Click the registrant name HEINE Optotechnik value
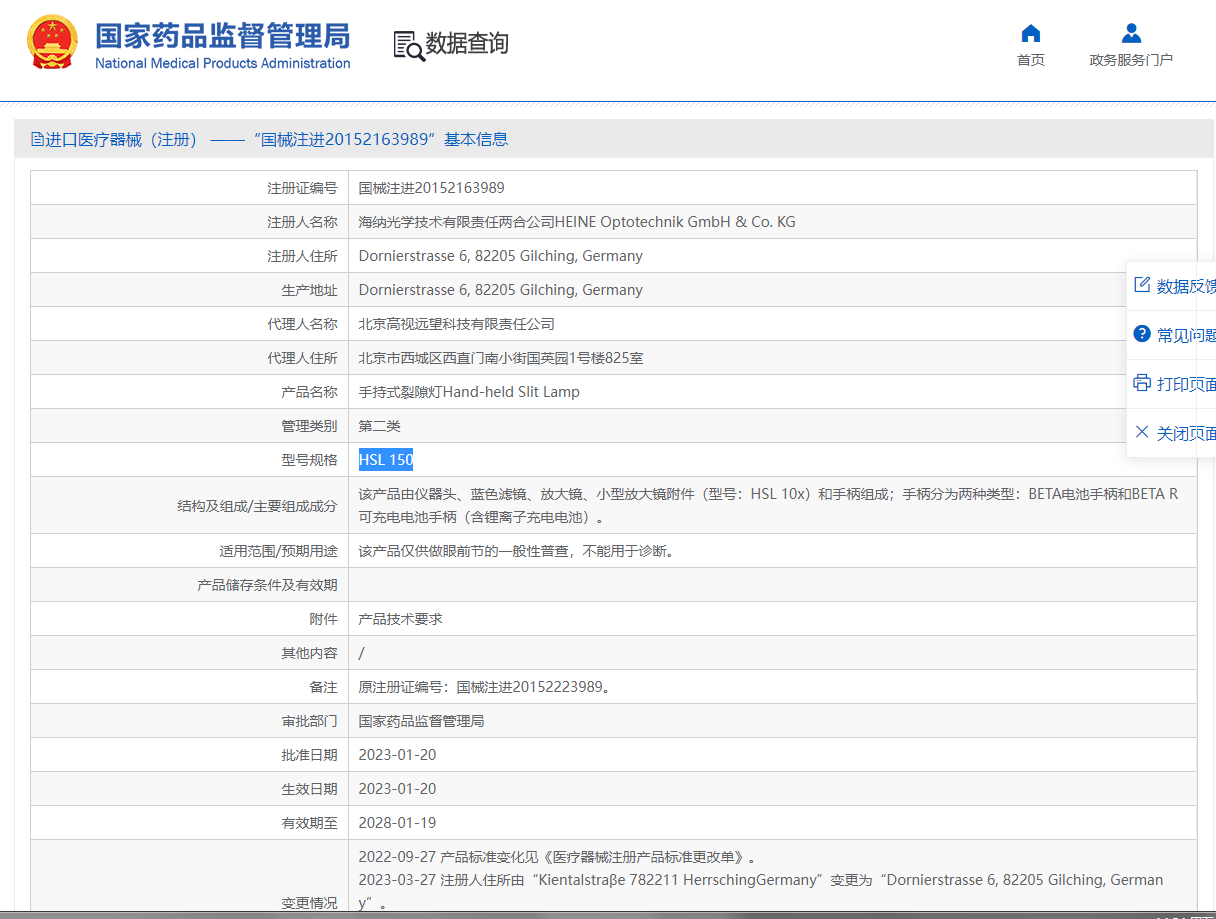This screenshot has height=919, width=1216. click(x=577, y=222)
